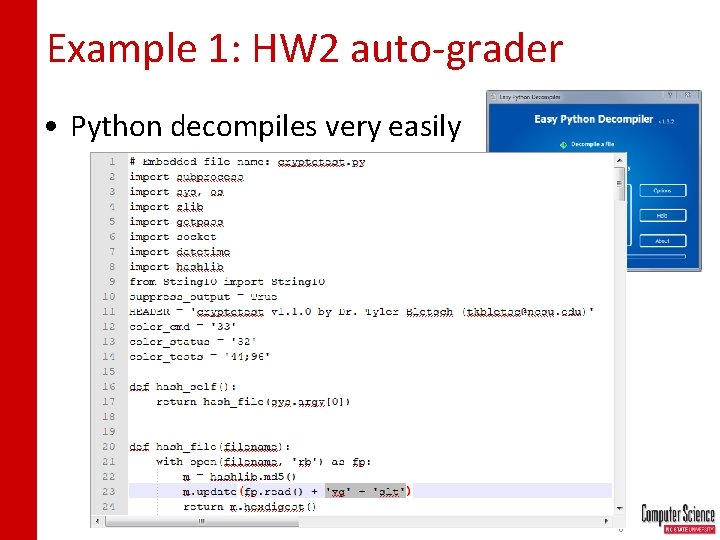Viewport: 720px width, 540px height.
Task: Click the horizontal scrollbar thumb below the code
Action: click(x=202, y=521)
